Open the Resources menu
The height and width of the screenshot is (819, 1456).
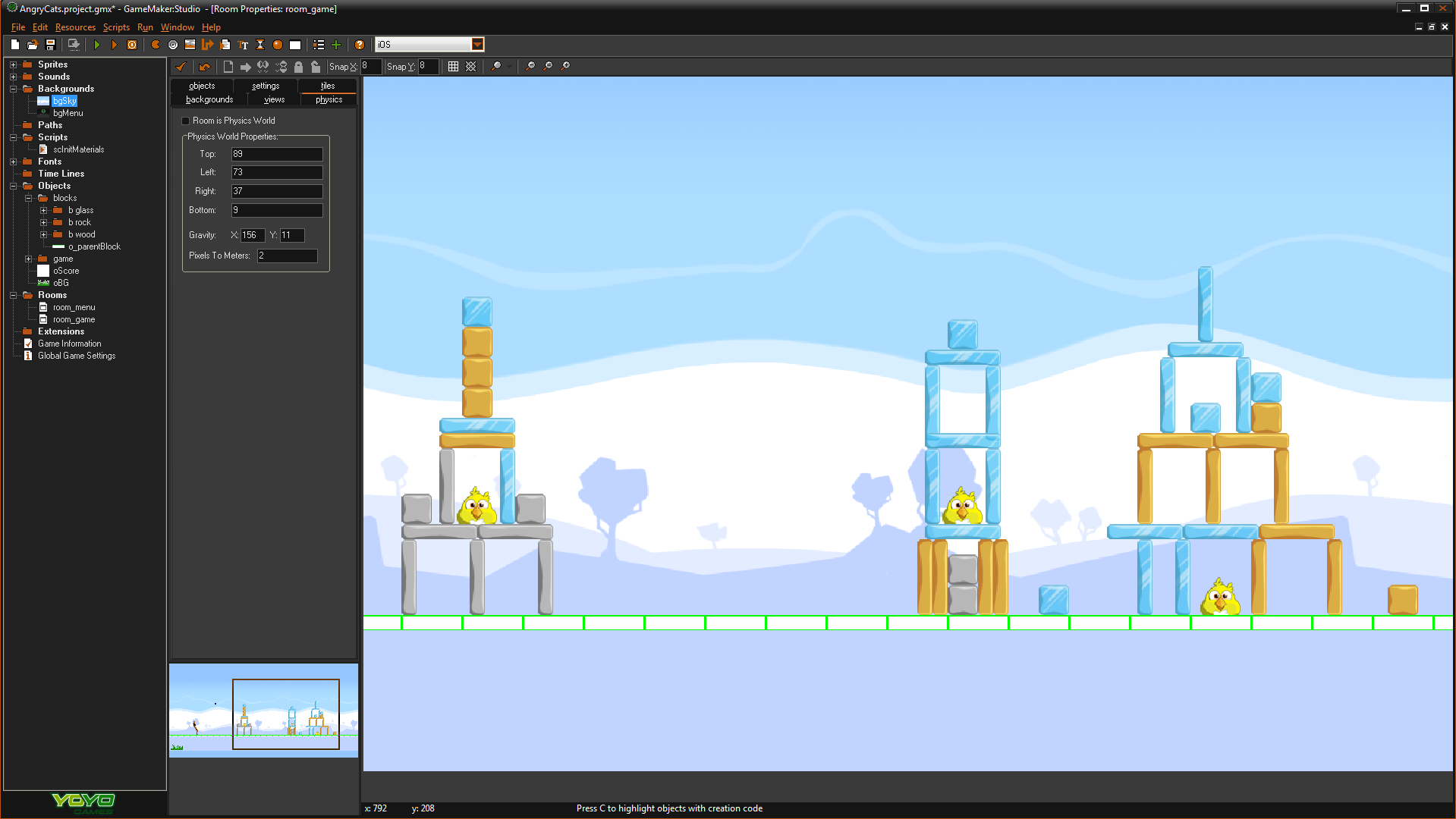point(75,27)
